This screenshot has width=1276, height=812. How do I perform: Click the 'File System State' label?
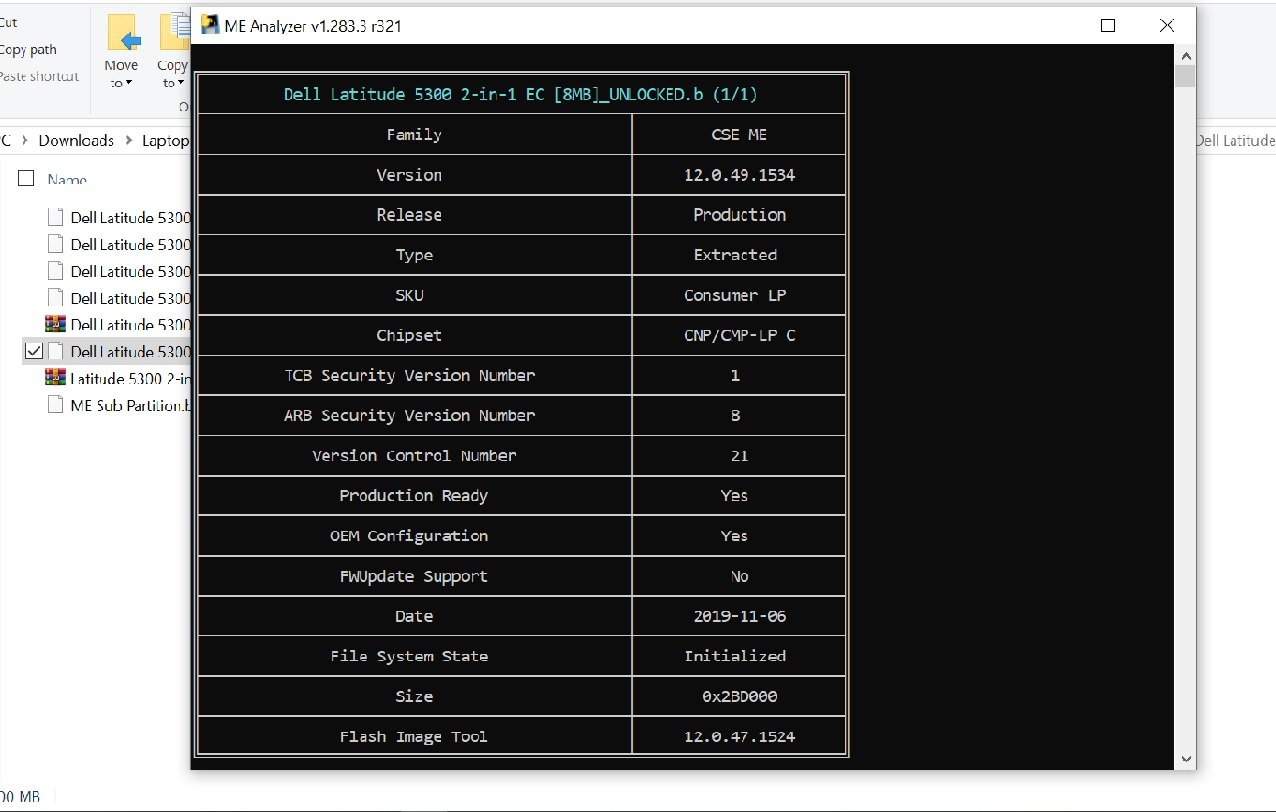click(409, 656)
